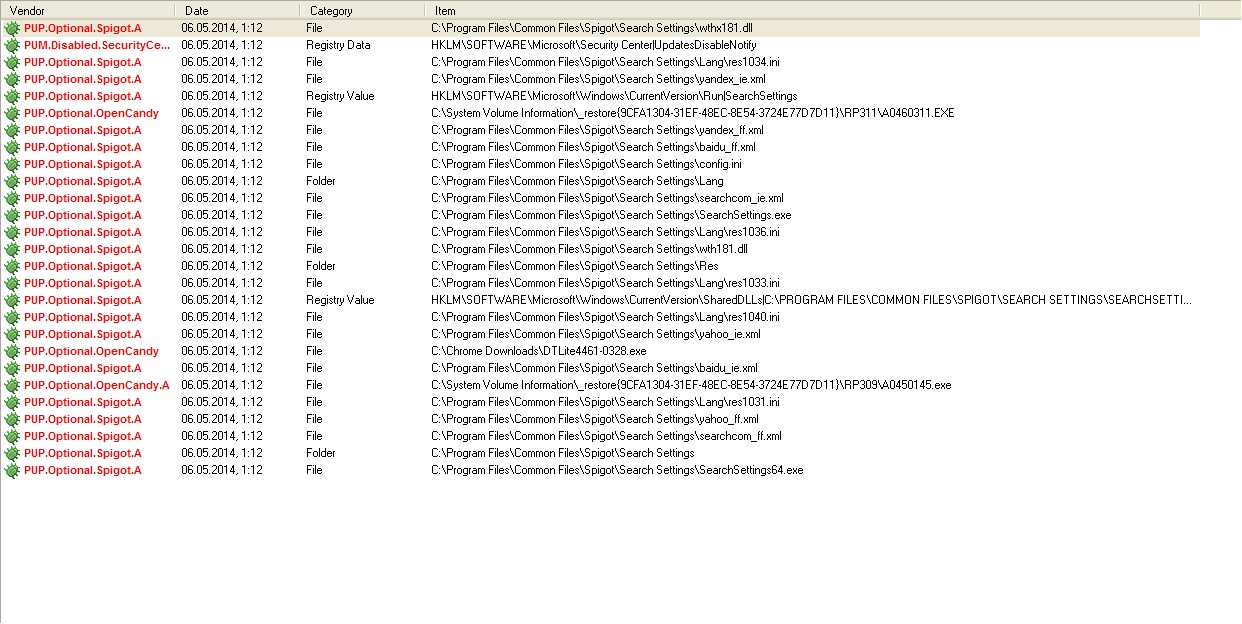The width and height of the screenshot is (1242, 624).
Task: Click the bug icon on the res1040.ini row
Action: pos(12,317)
